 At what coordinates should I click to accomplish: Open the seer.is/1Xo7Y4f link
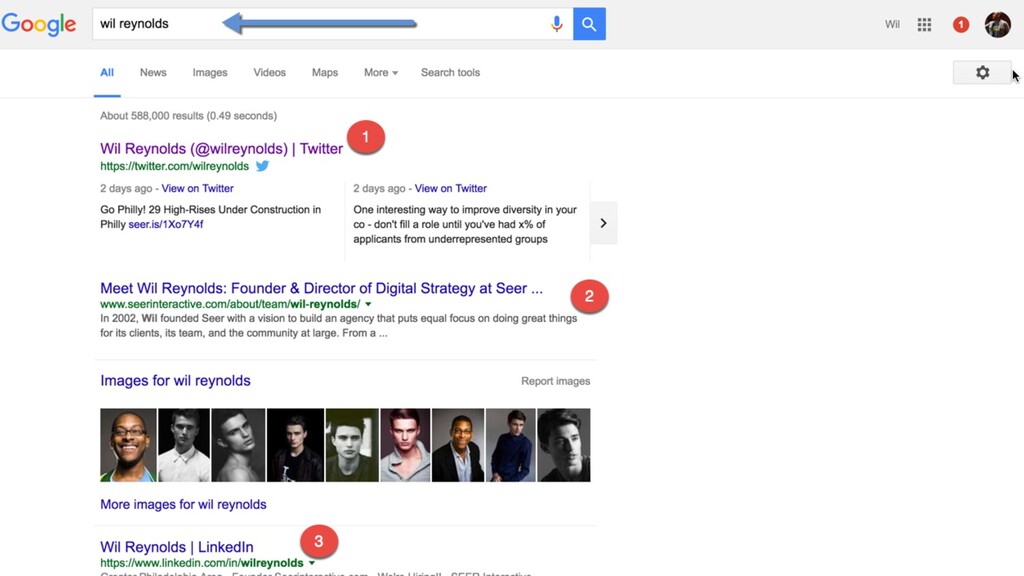[x=166, y=224]
